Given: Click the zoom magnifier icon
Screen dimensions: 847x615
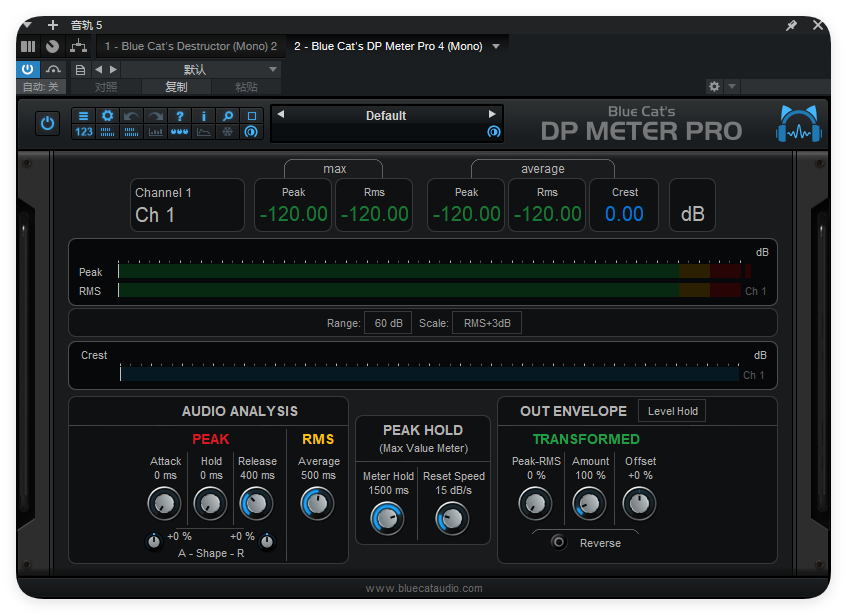Looking at the screenshot, I should click(x=227, y=116).
